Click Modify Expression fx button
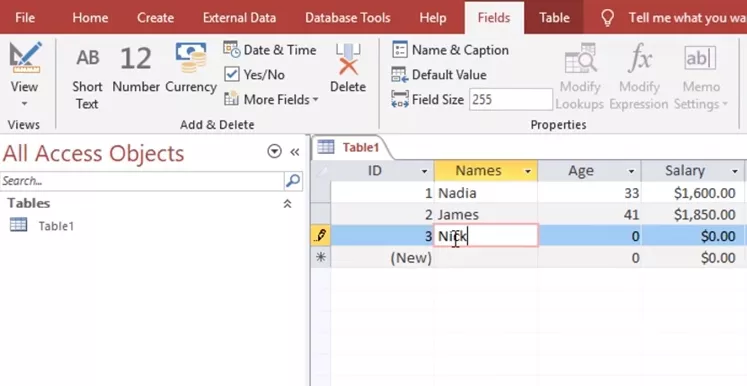The height and width of the screenshot is (386, 747). point(639,77)
